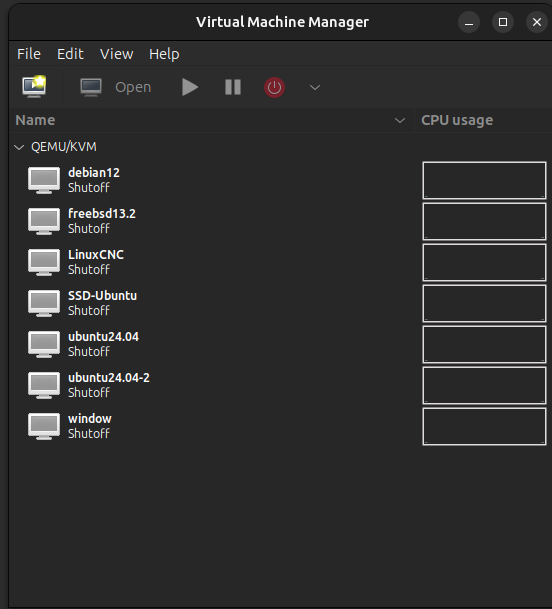Click the debian12 CPU usage graph
The height and width of the screenshot is (609, 552).
pos(484,181)
